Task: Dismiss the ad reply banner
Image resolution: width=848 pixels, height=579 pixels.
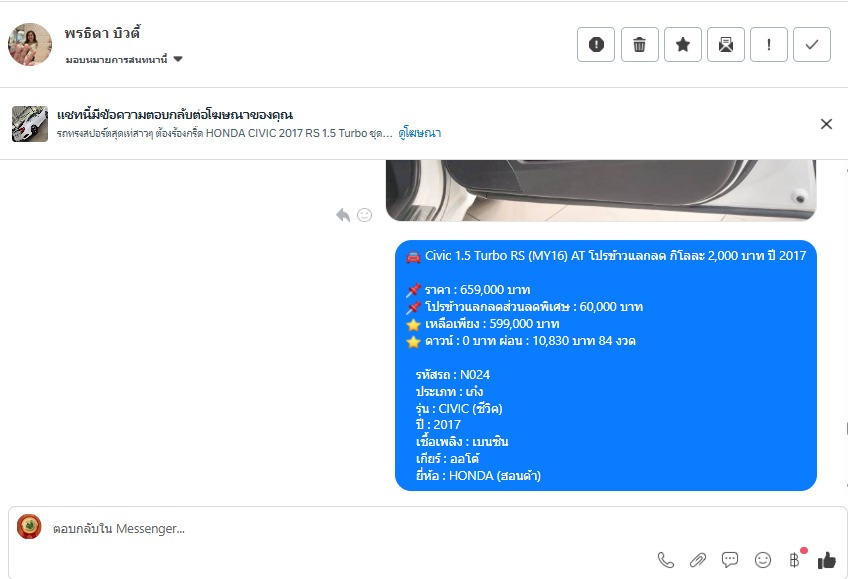Action: tap(826, 124)
